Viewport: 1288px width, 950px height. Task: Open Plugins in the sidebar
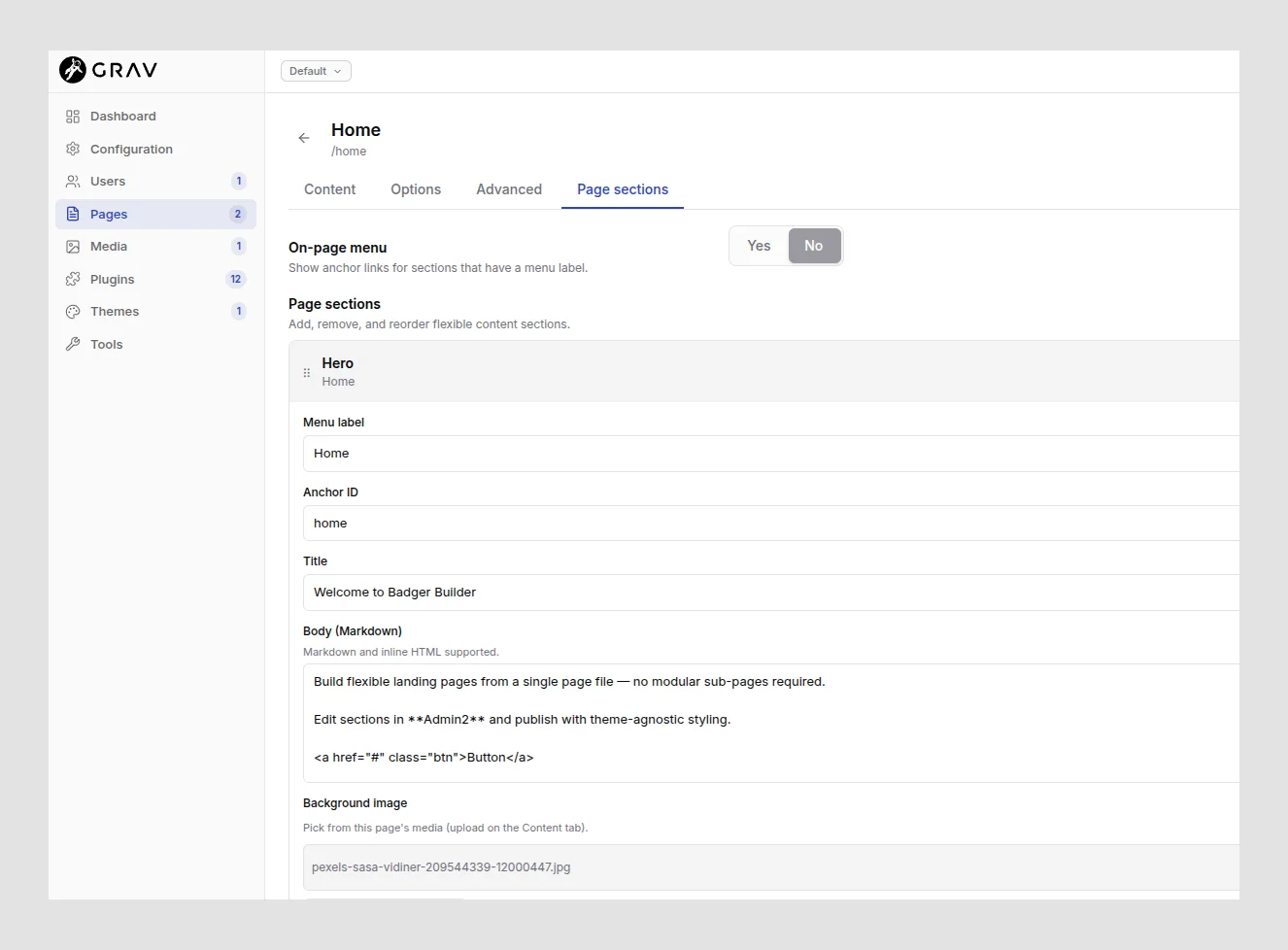155,279
